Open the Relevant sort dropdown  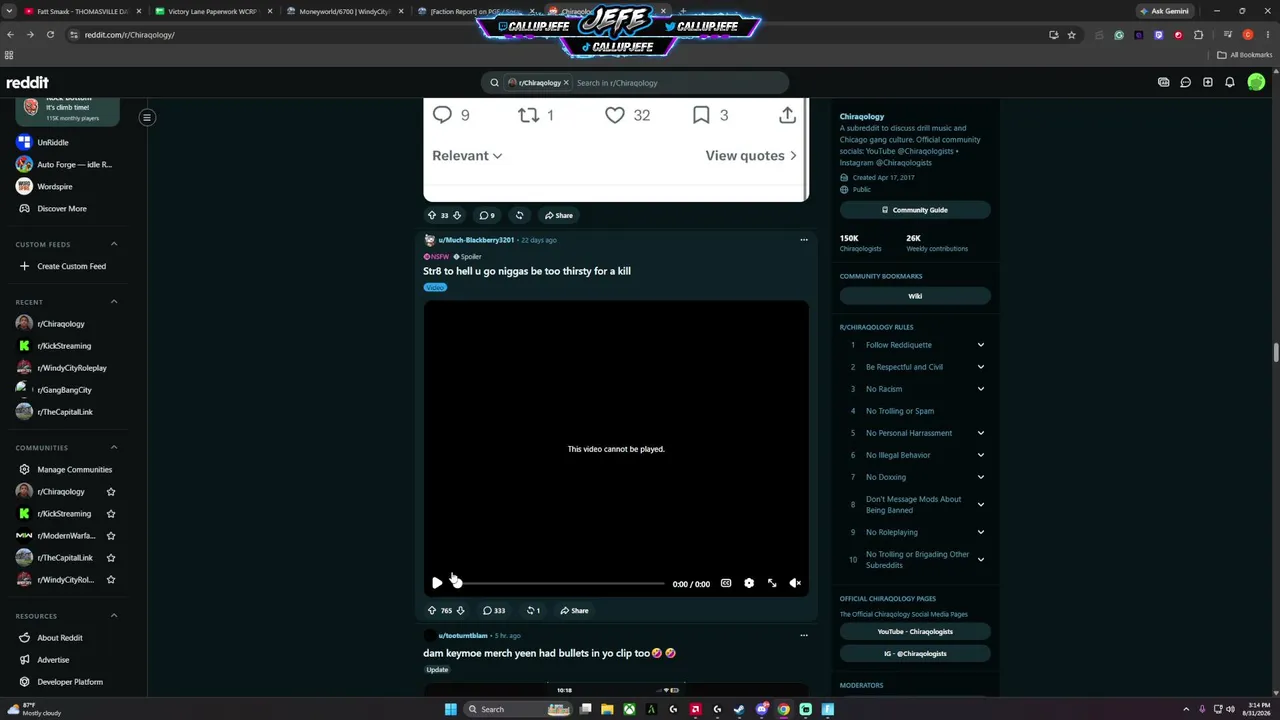pyautogui.click(x=467, y=156)
